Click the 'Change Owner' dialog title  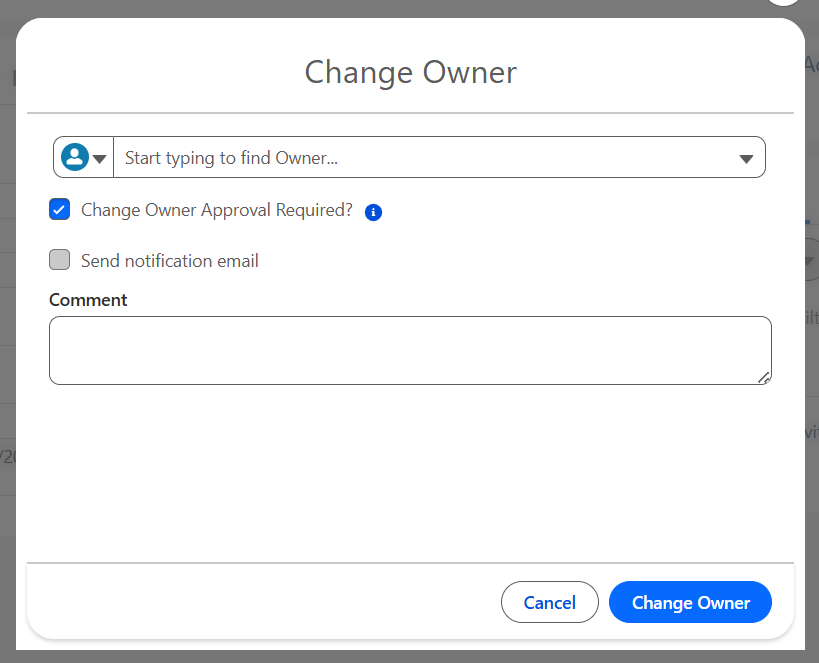[410, 72]
